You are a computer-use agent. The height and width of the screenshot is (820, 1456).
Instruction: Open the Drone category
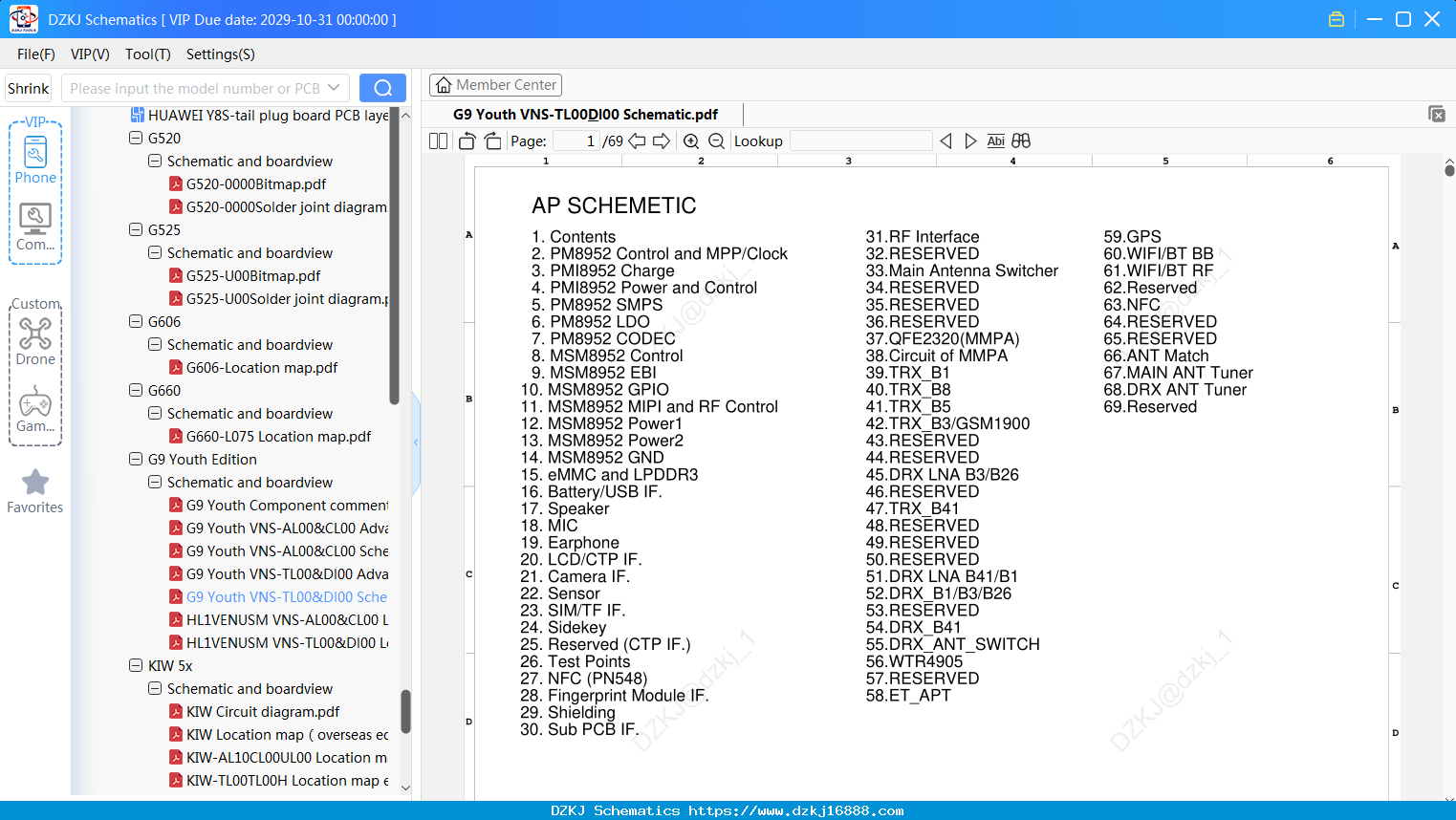point(35,341)
